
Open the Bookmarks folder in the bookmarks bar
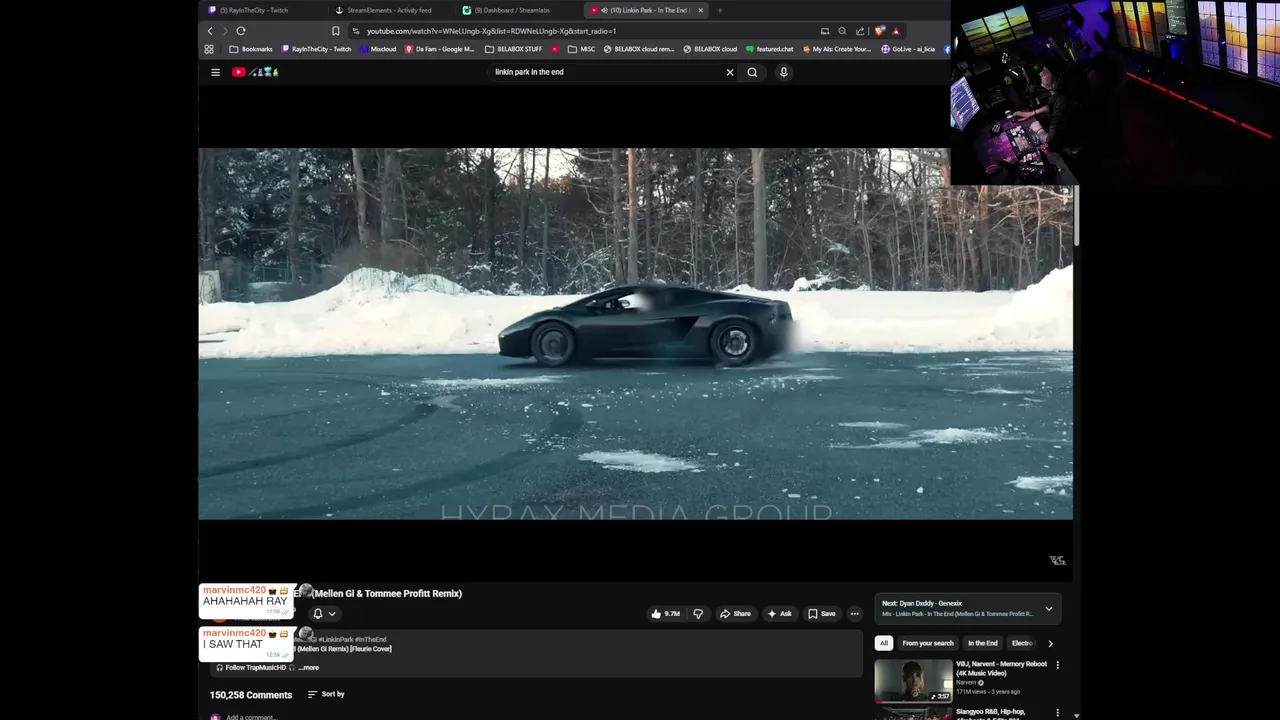tap(251, 49)
